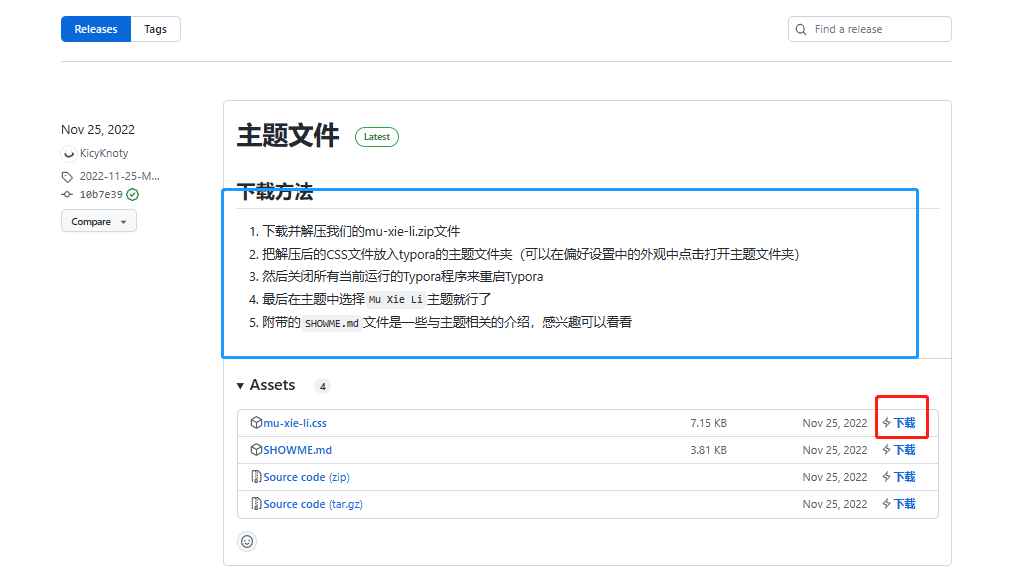The image size is (1009, 584).
Task: Click the tag icon beside 2022-11-25-M...
Action: [68, 176]
